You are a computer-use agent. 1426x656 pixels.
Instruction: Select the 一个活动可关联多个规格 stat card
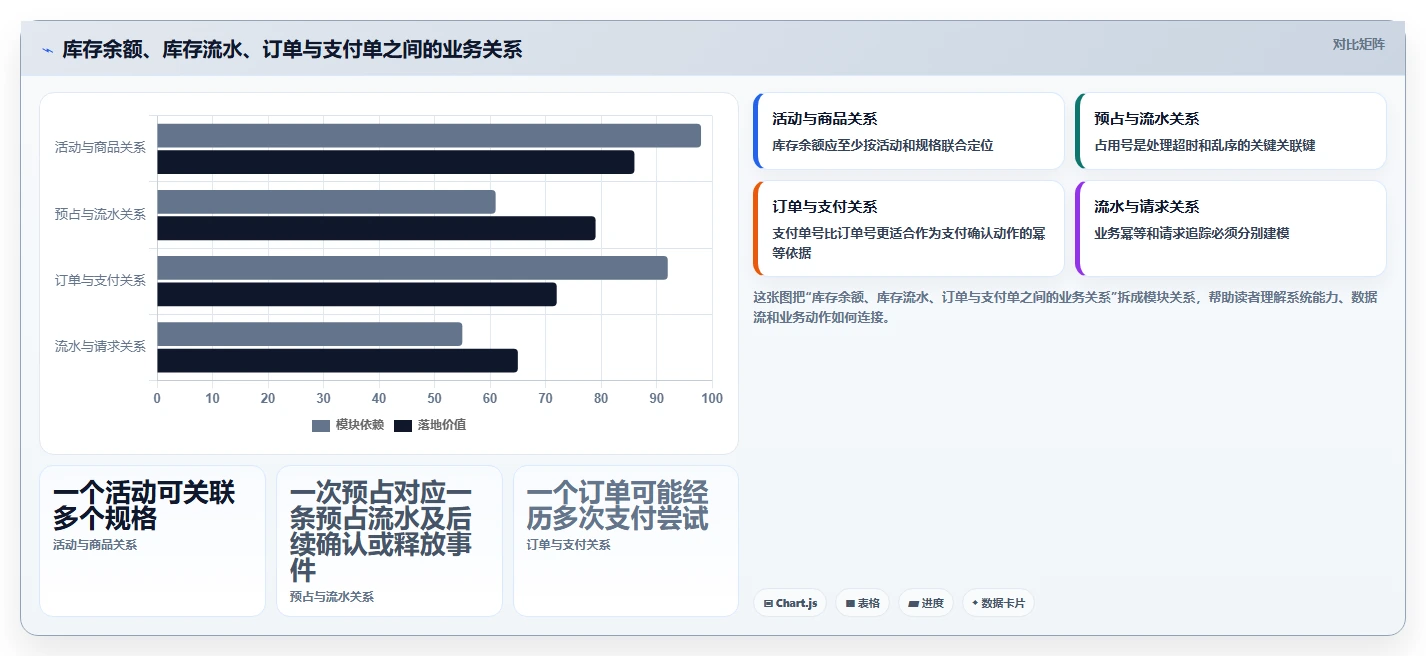tap(152, 541)
